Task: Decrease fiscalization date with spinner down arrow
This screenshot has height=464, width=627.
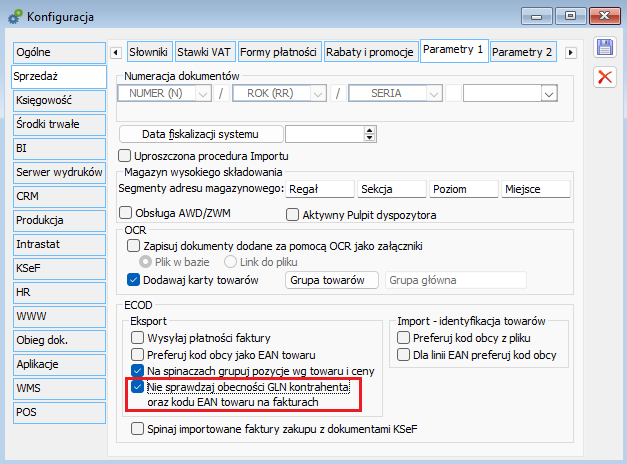Action: [370, 138]
